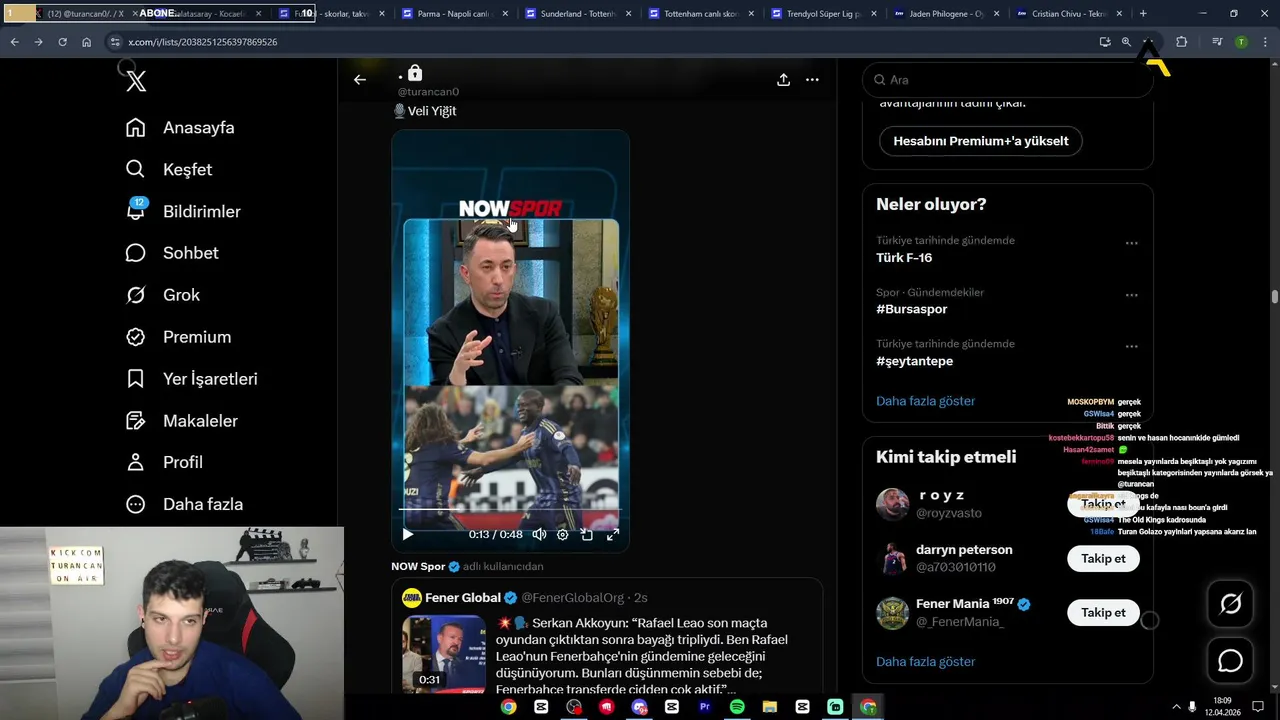This screenshot has width=1280, height=720.
Task: Open Premiere Pro from taskbar
Action: point(704,707)
